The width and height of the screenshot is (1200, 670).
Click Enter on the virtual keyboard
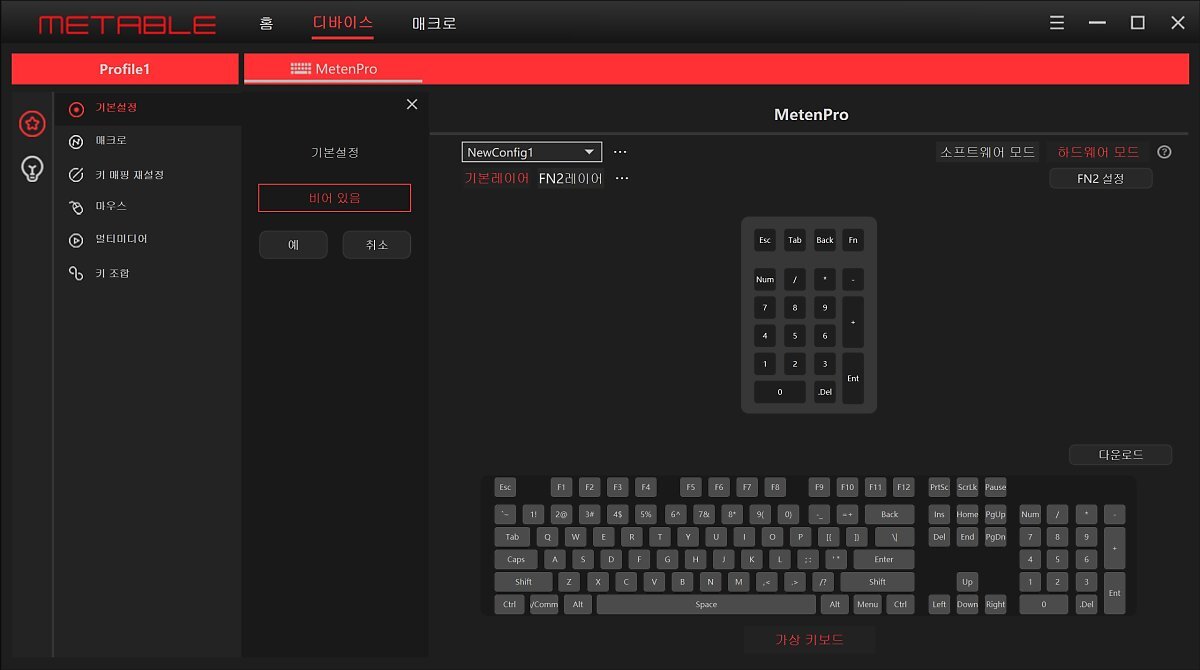[x=883, y=560]
